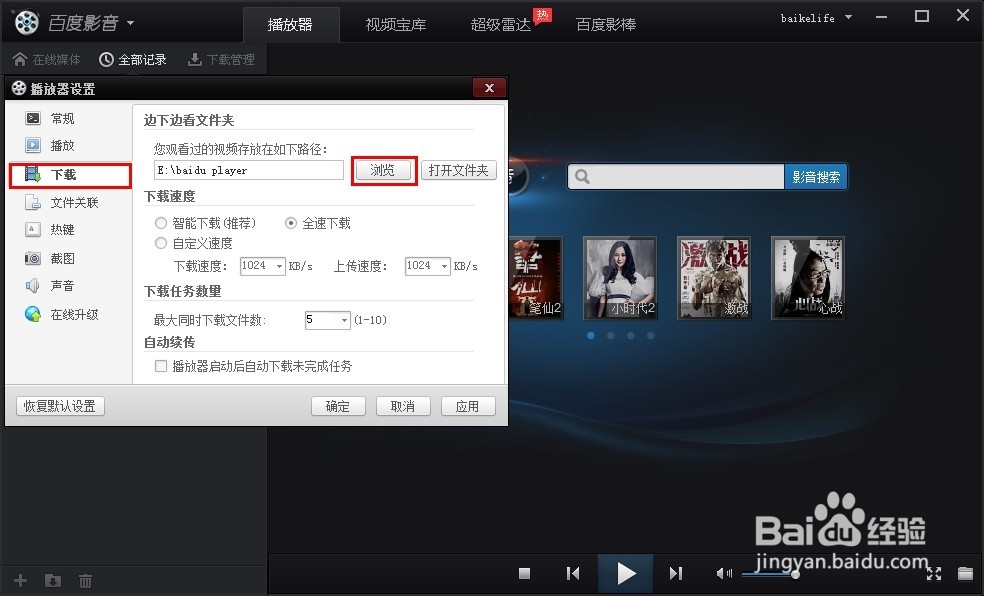Click the 百度影音 film reel logo

[x=27, y=23]
